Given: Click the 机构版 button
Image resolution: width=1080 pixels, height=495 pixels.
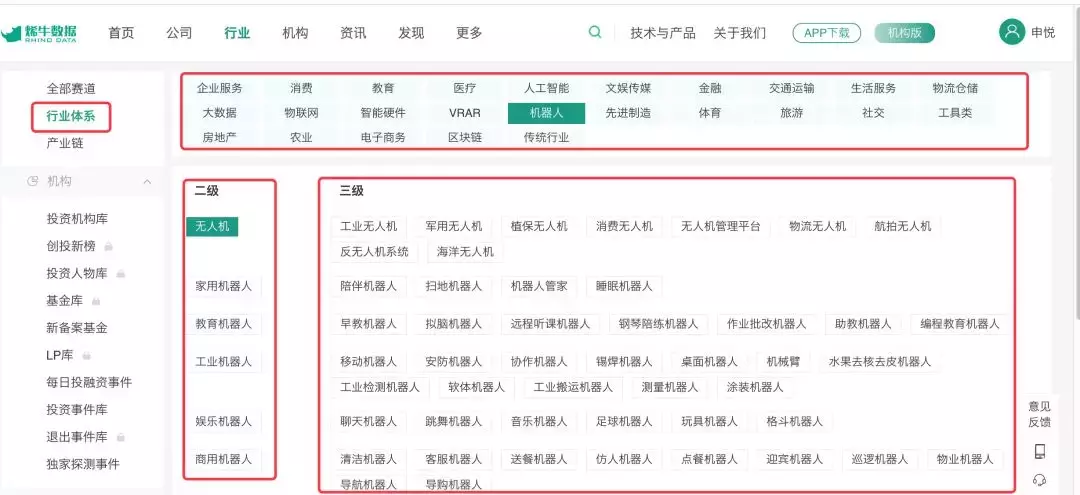Looking at the screenshot, I should (x=904, y=33).
